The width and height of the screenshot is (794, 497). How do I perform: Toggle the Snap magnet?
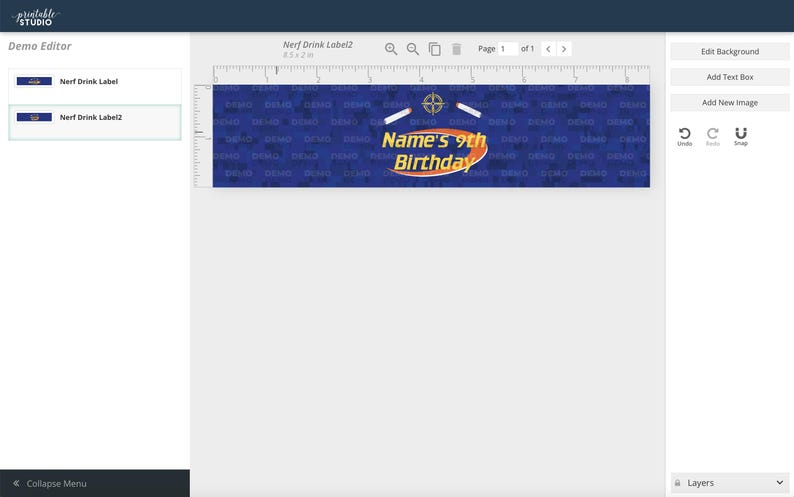click(741, 137)
